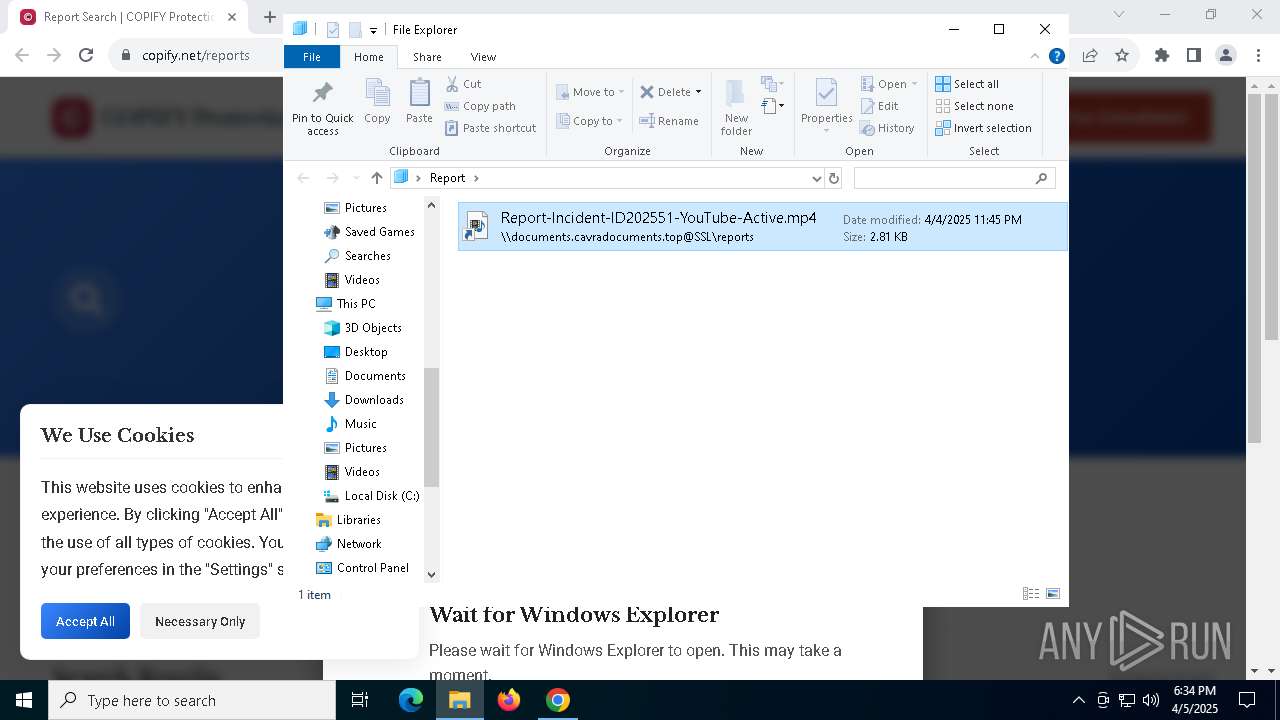This screenshot has width=1280, height=720.
Task: Select Music in navigation pane
Action: pyautogui.click(x=350, y=424)
